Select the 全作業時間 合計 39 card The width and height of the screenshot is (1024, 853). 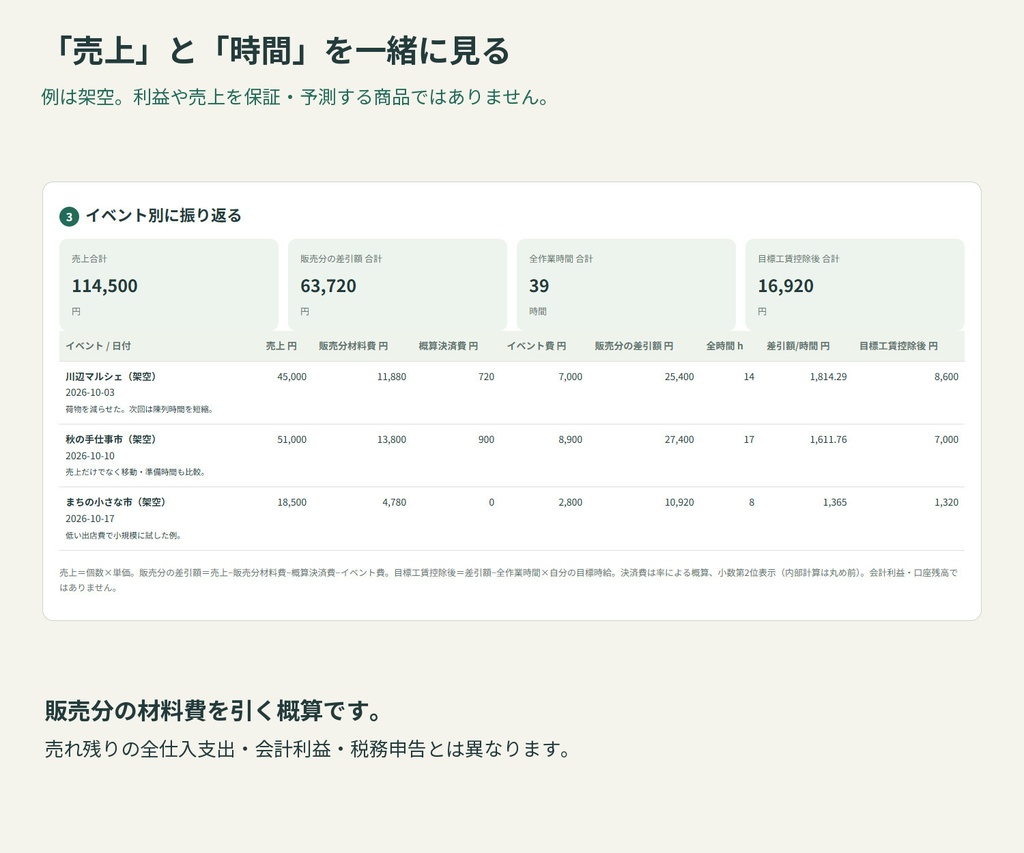(626, 285)
